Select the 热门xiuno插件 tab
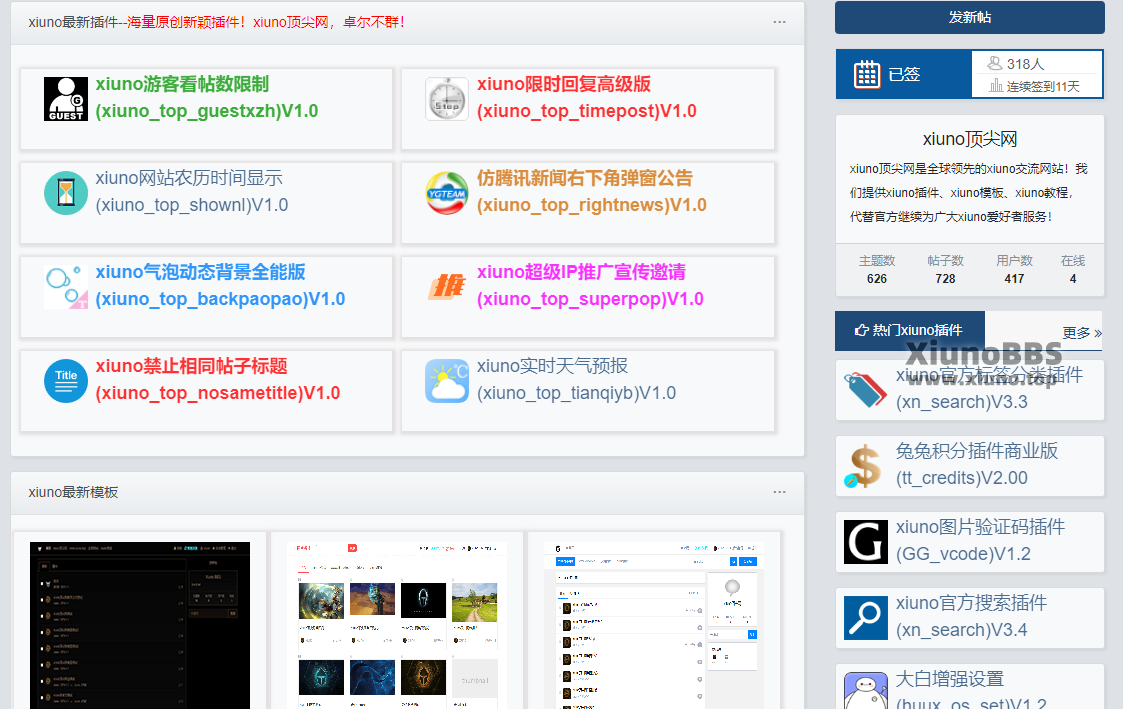Image resolution: width=1123 pixels, height=709 pixels. (x=910, y=331)
